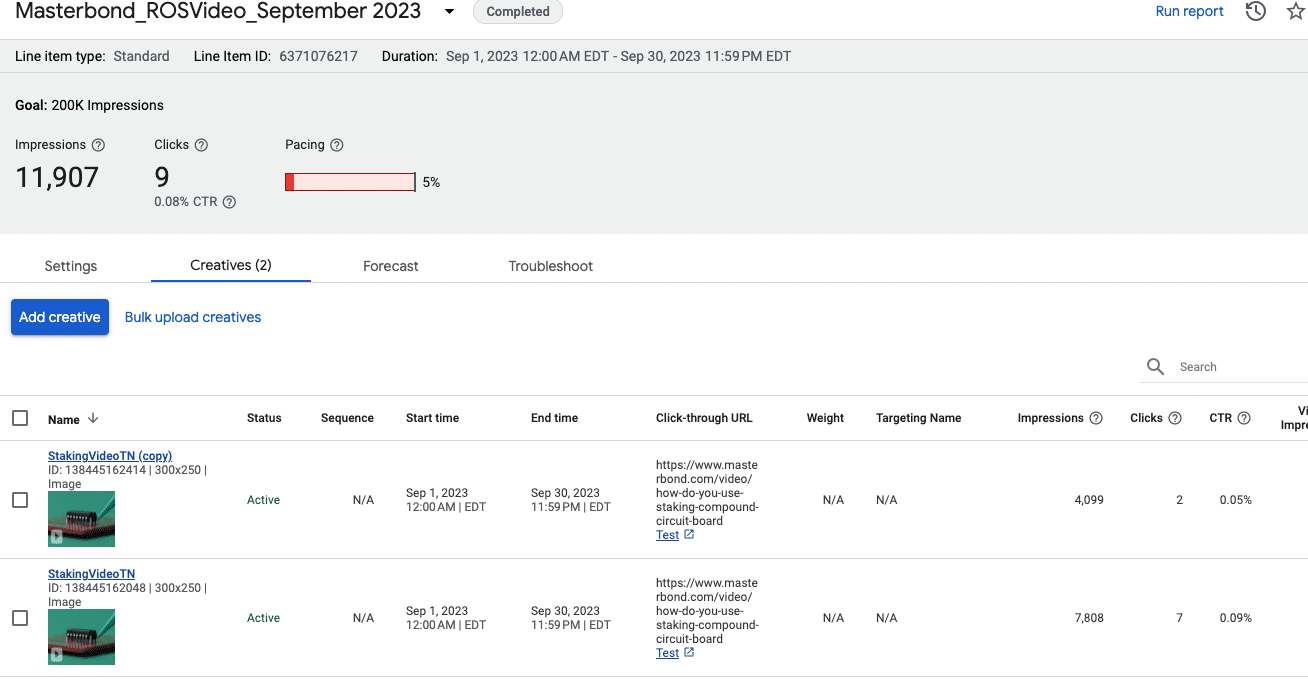
Task: Select the StakingVideoTN row checkbox
Action: [20, 617]
